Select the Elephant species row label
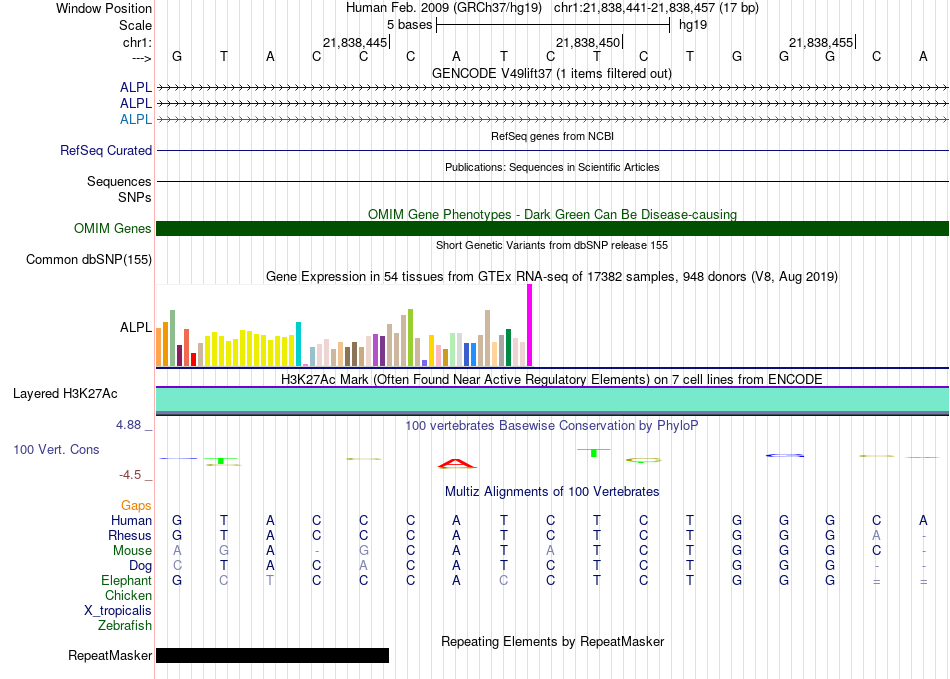 pos(127,580)
